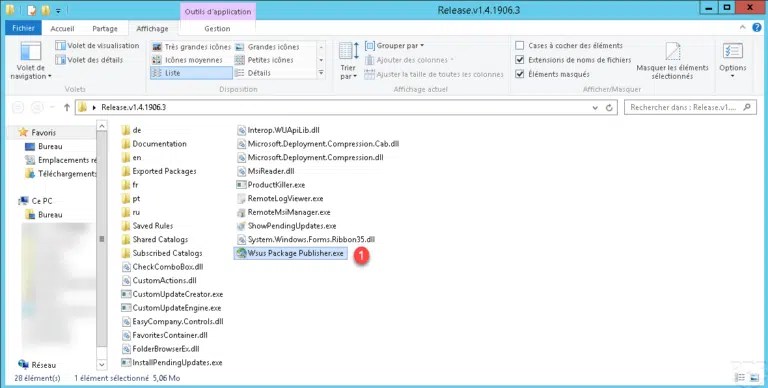Select CustomUpdateCreator.exe file
The width and height of the screenshot is (768, 388).
tap(172, 294)
